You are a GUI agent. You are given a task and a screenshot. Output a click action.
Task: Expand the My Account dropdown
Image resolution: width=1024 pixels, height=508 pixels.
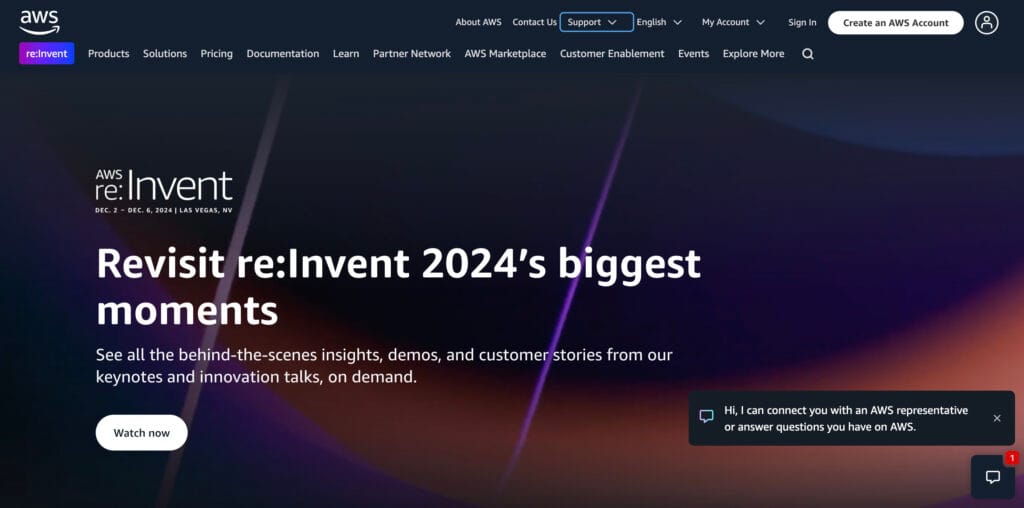tap(733, 22)
